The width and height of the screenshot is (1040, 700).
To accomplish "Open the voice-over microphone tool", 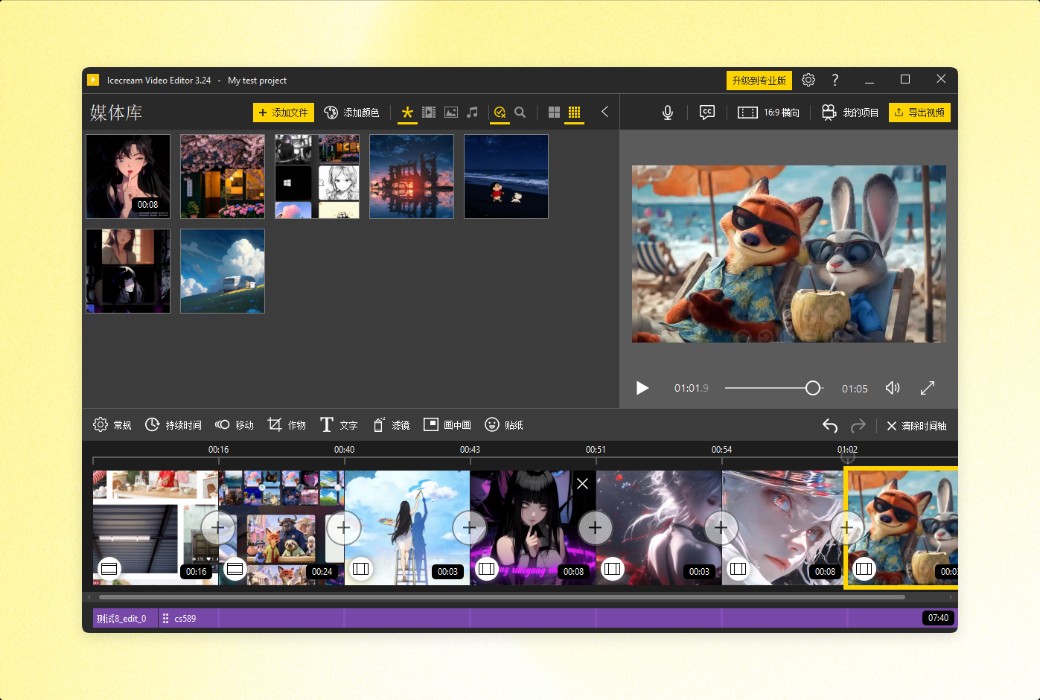I will click(667, 112).
